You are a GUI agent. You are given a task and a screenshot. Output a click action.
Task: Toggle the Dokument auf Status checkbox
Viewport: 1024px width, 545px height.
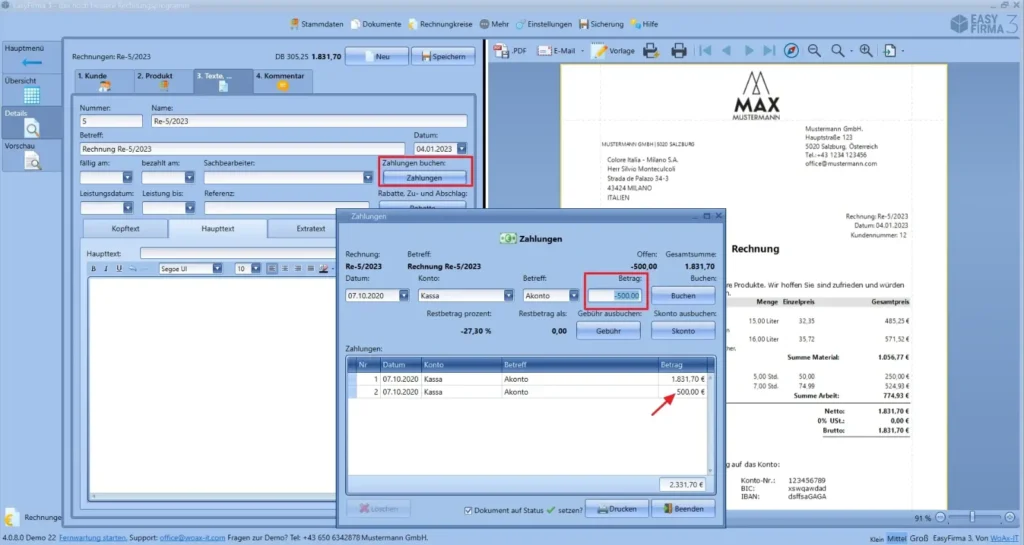469,509
